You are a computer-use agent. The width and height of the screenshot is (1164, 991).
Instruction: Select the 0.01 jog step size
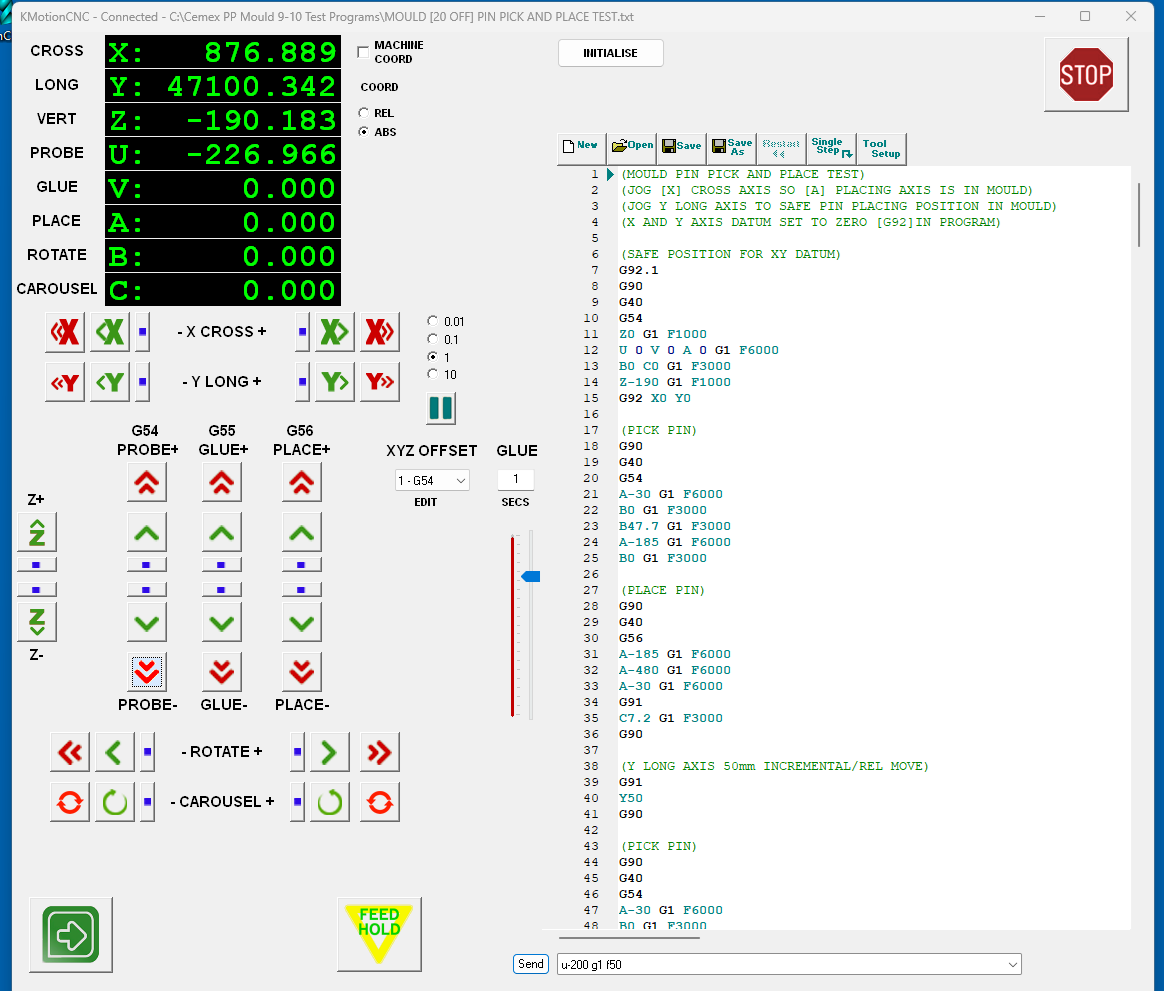coord(432,322)
